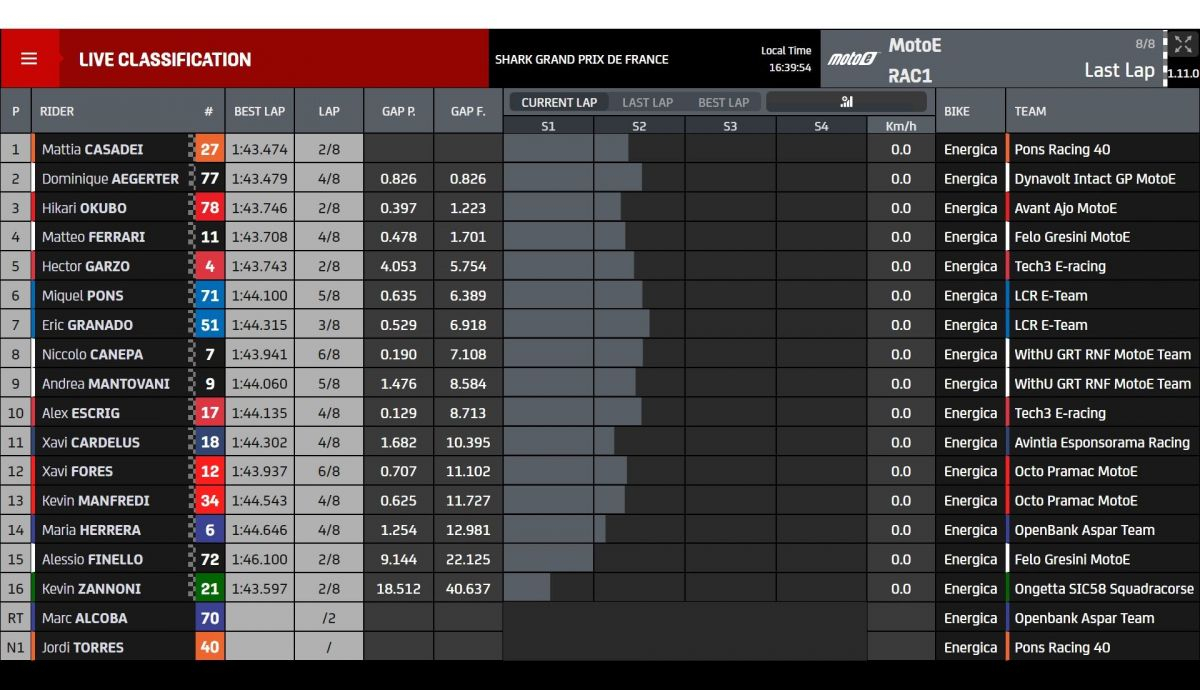1200x690 pixels.
Task: Select rider Xavi CARDELUS
Action: click(91, 442)
